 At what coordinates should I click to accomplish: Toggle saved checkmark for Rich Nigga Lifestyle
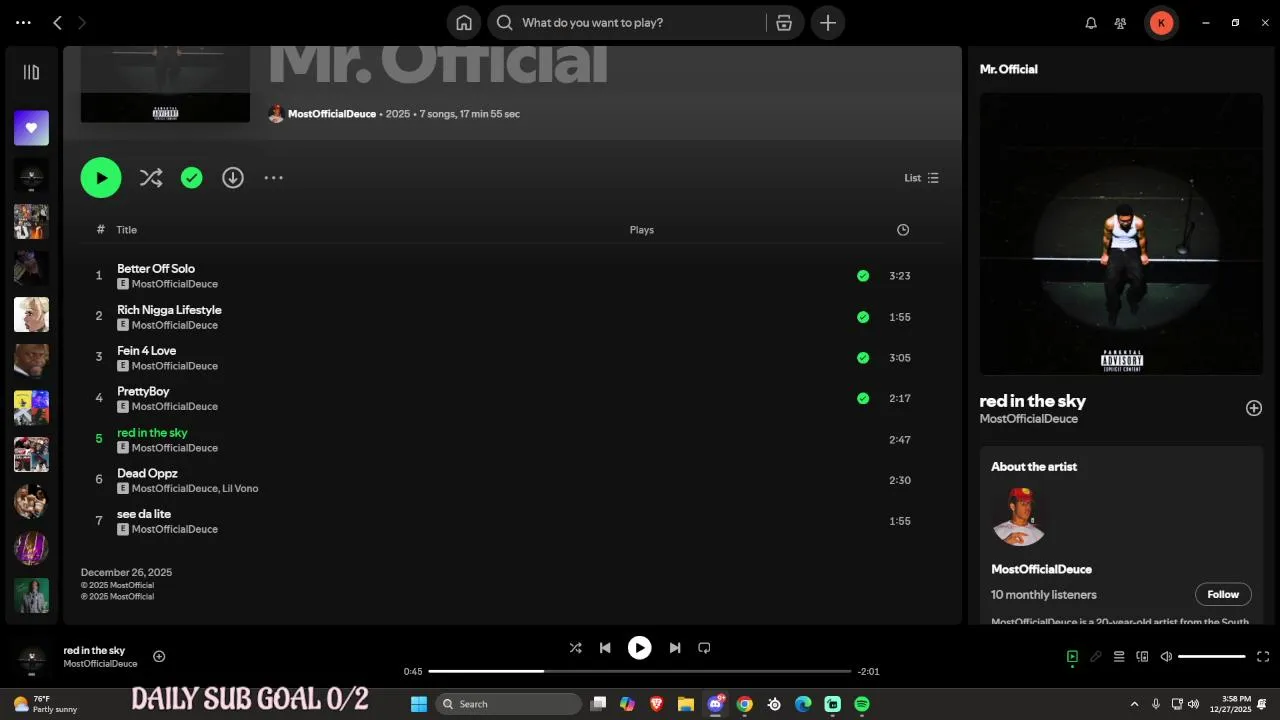click(x=863, y=317)
